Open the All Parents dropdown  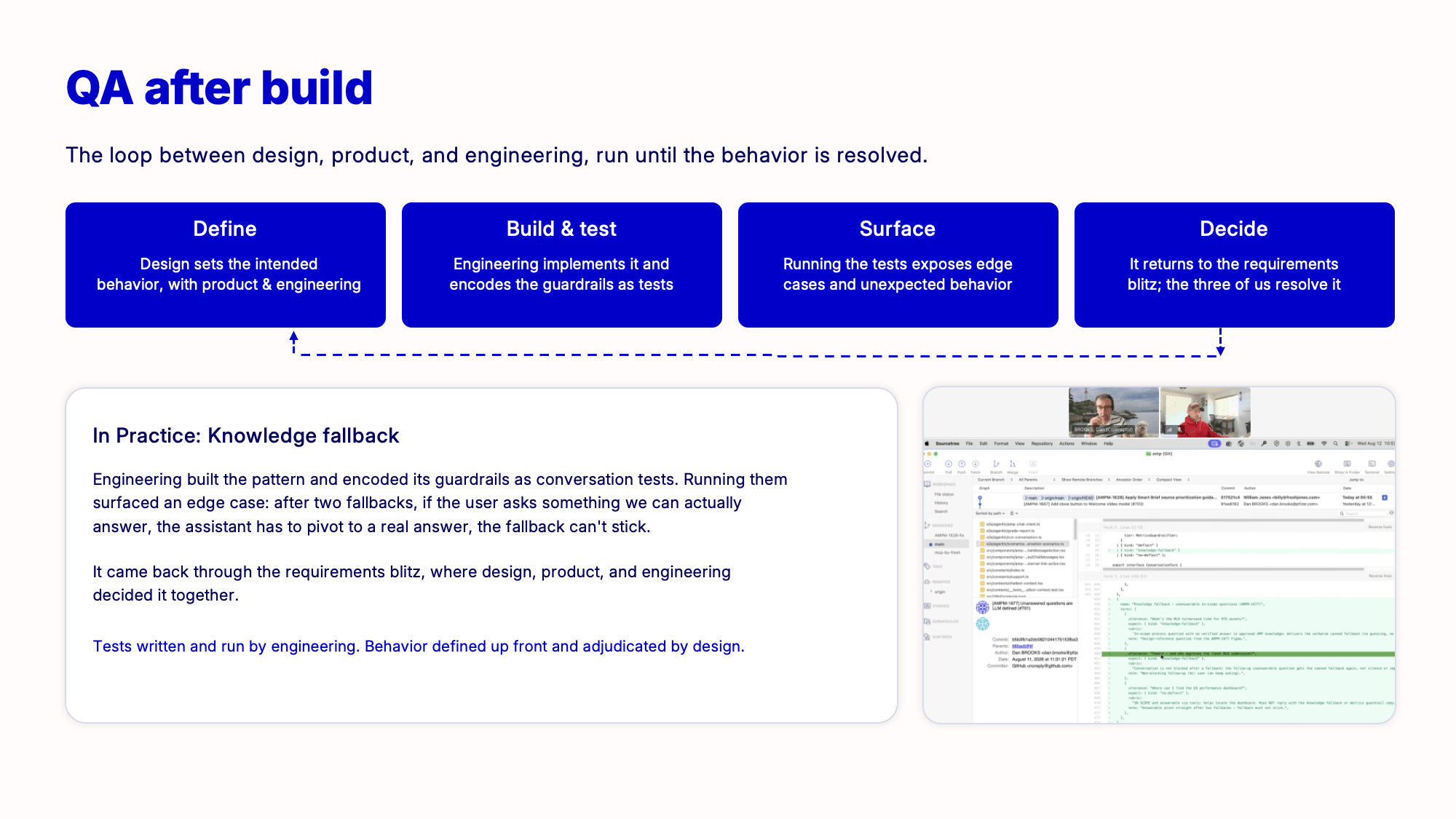[x=1037, y=480]
